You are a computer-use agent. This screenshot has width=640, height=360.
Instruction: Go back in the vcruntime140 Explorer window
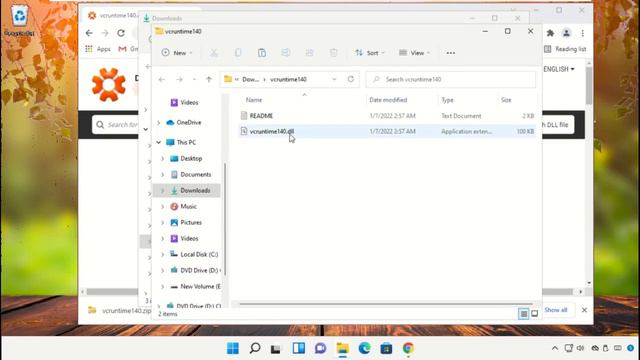pos(162,79)
